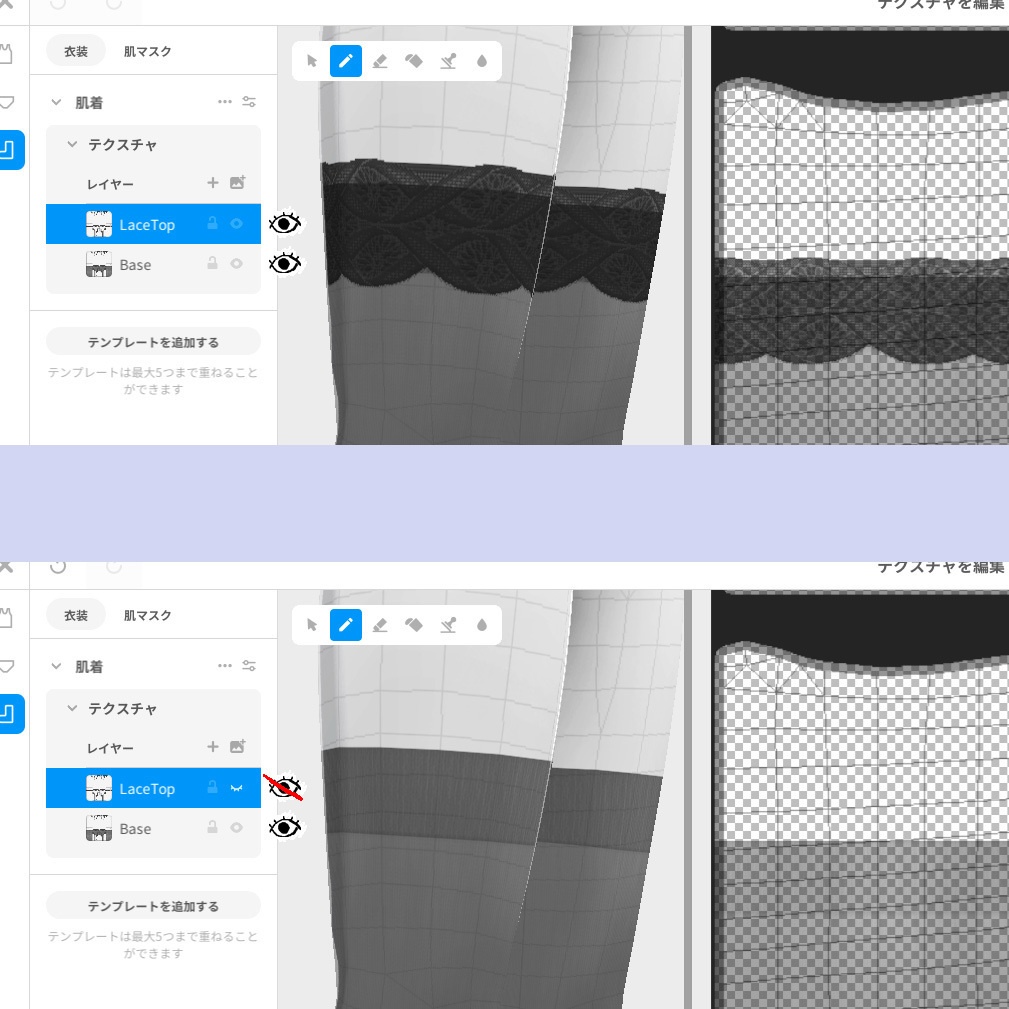The width and height of the screenshot is (1009, 1009).
Task: Hide the LaceTop layer with its eye toggle
Action: 284,223
